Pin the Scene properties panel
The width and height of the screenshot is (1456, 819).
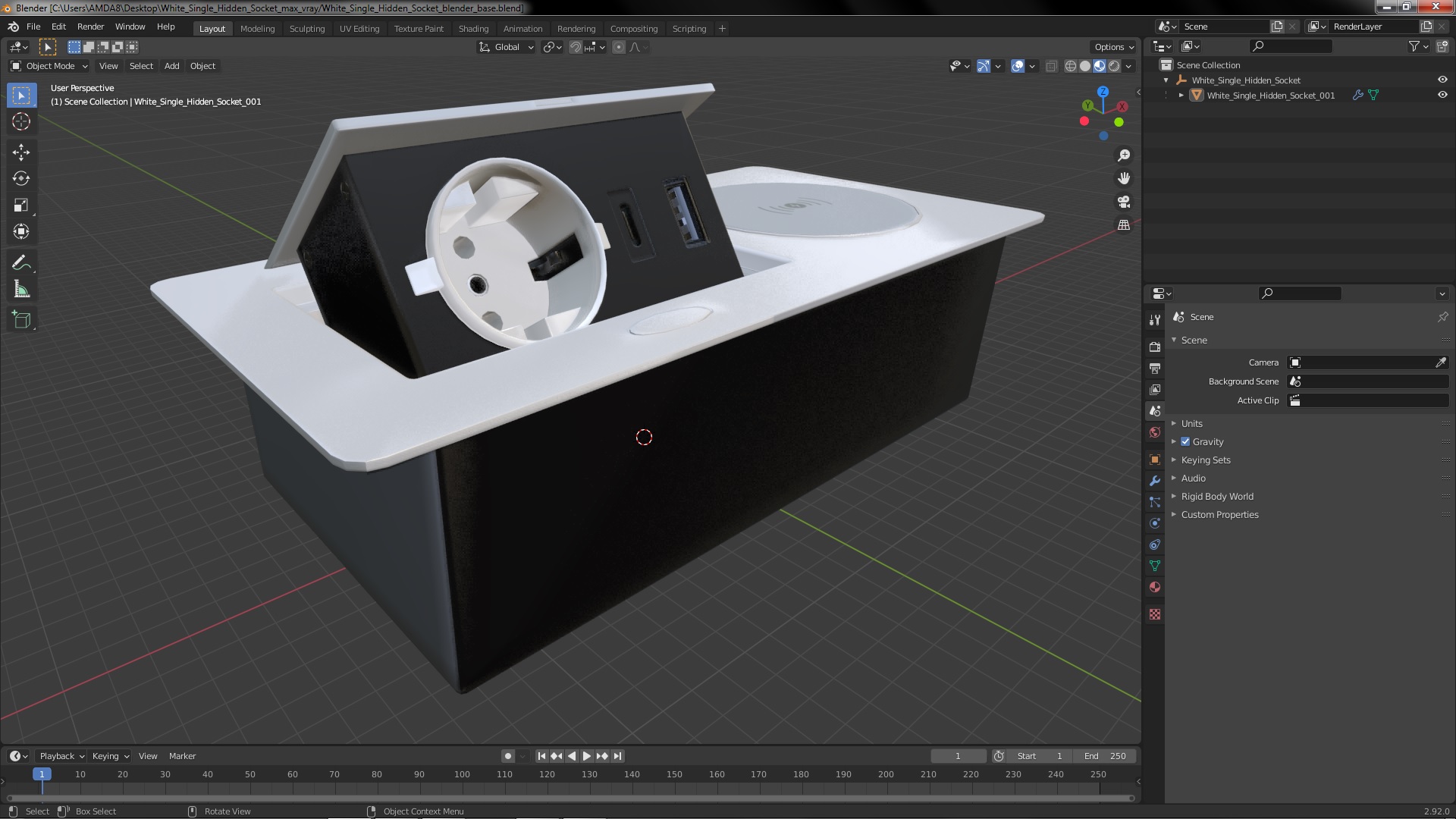(1442, 317)
